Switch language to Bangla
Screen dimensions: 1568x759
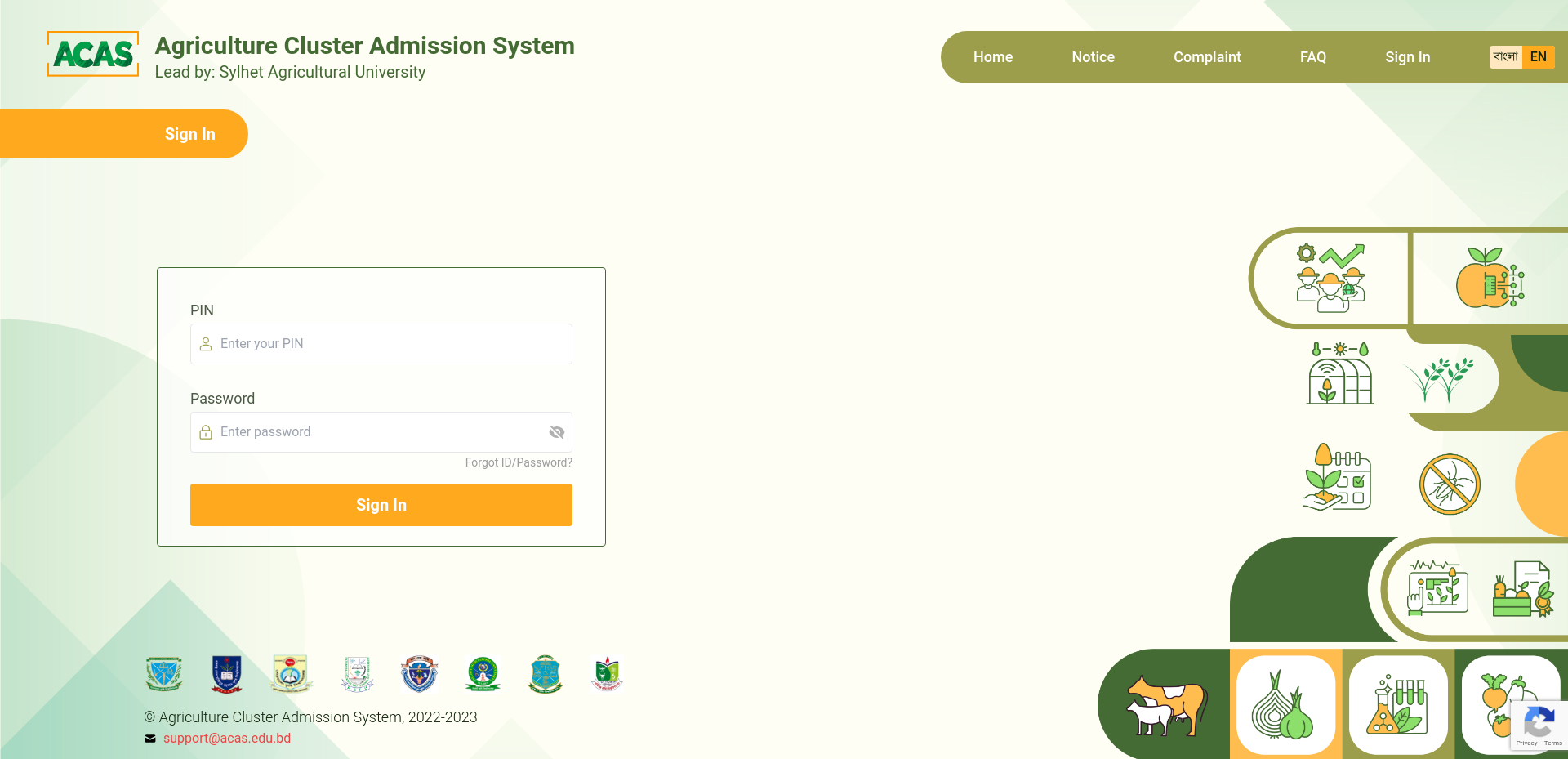pos(1505,57)
